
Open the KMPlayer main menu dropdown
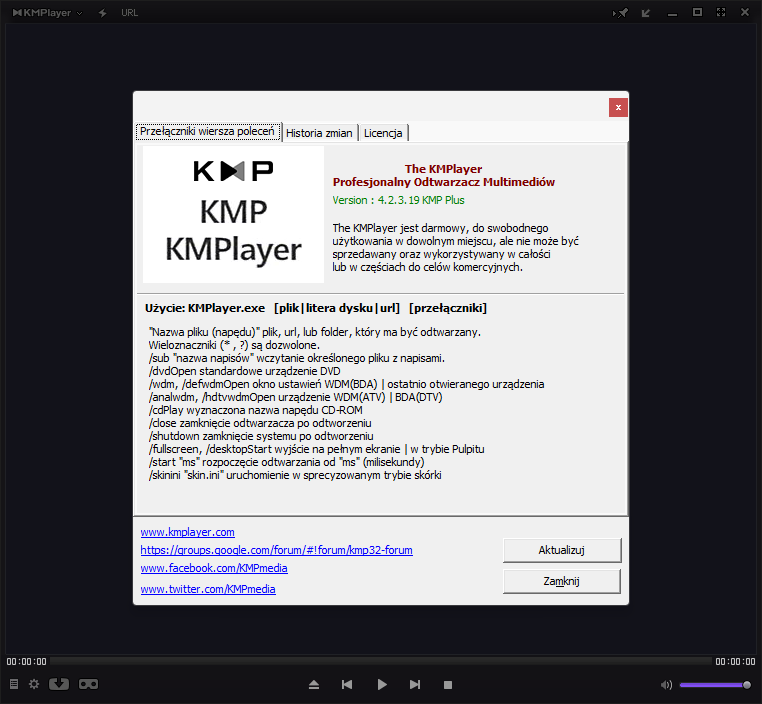(x=47, y=13)
